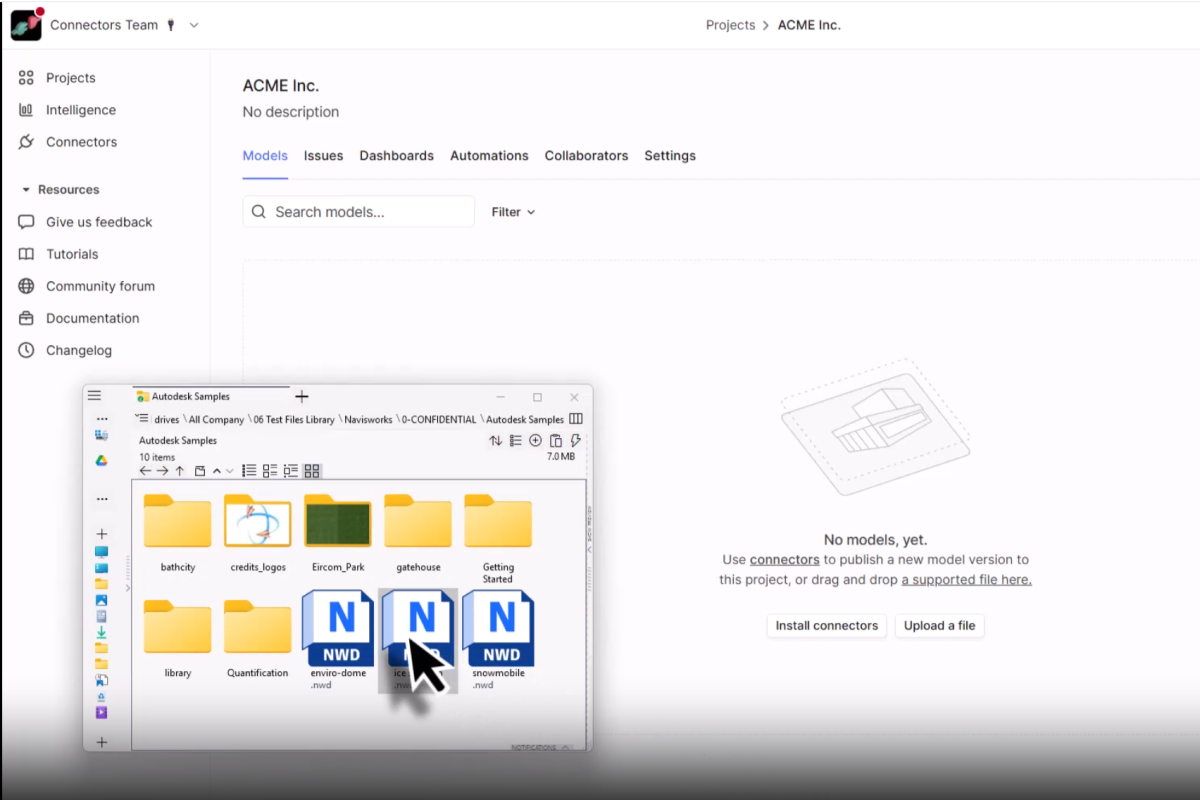The height and width of the screenshot is (800, 1200).
Task: Click the plus icon to open a new tab
Action: [301, 396]
